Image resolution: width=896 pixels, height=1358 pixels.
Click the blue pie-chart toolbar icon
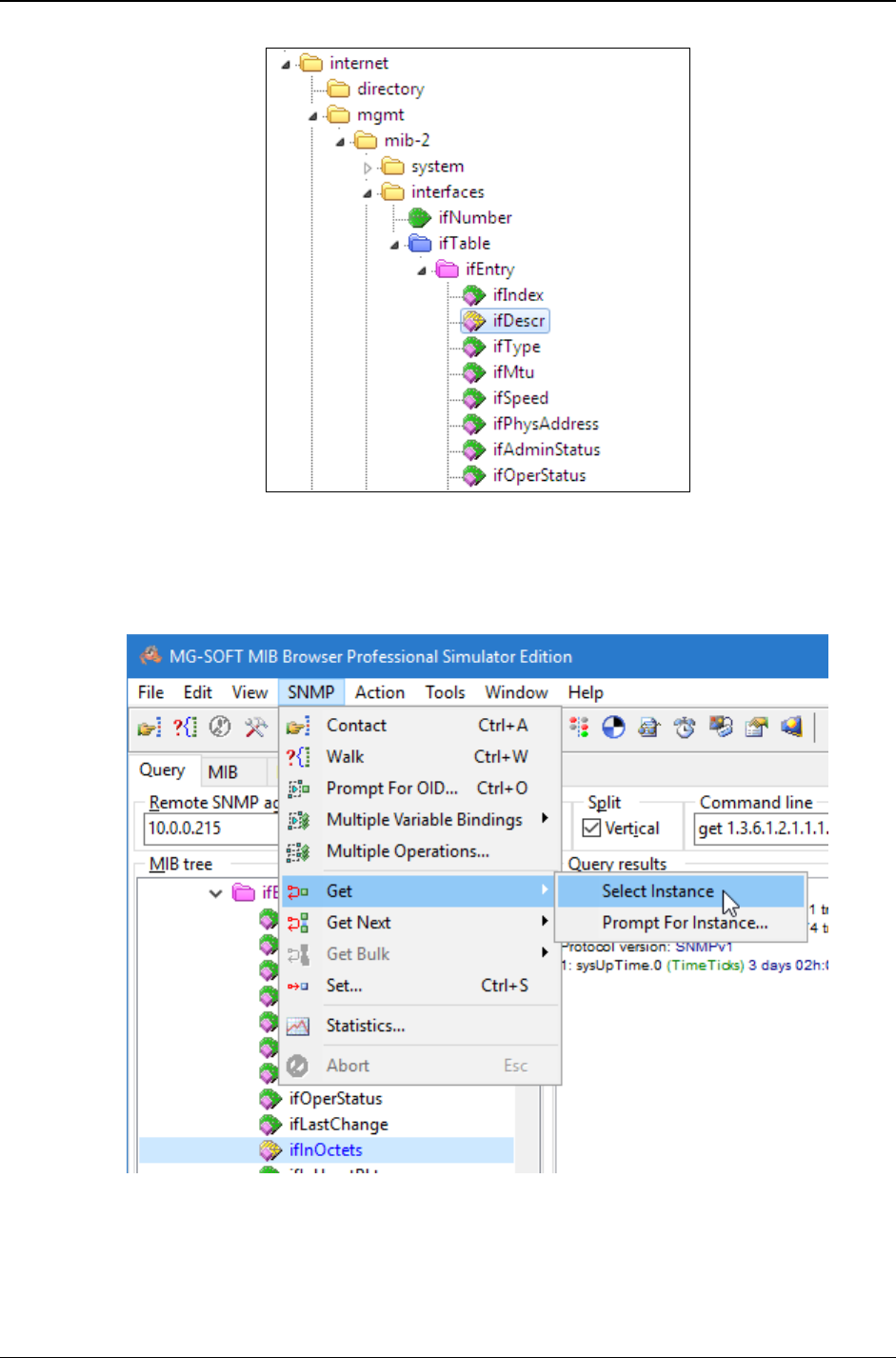tap(614, 728)
